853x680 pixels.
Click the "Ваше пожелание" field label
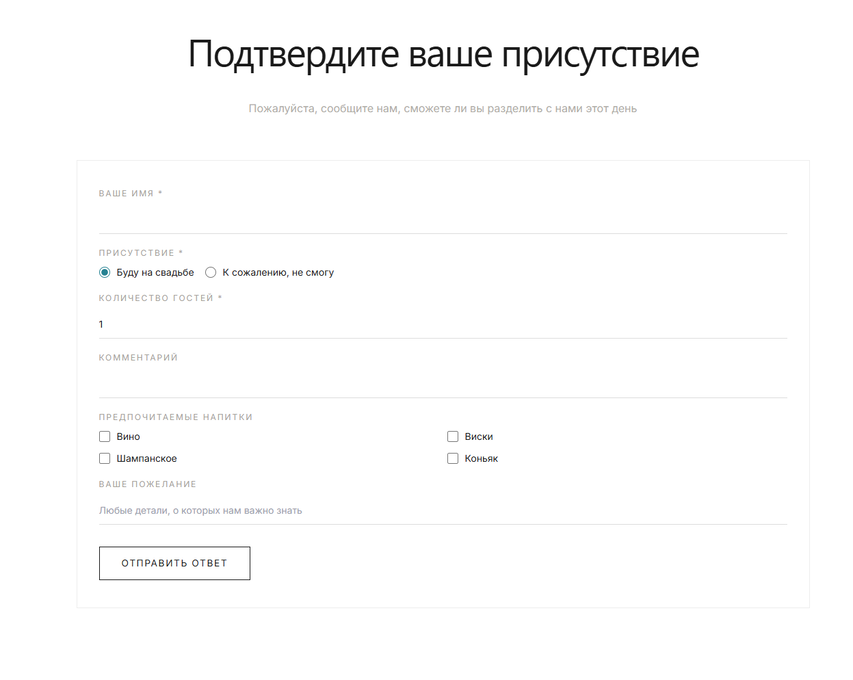pos(147,484)
